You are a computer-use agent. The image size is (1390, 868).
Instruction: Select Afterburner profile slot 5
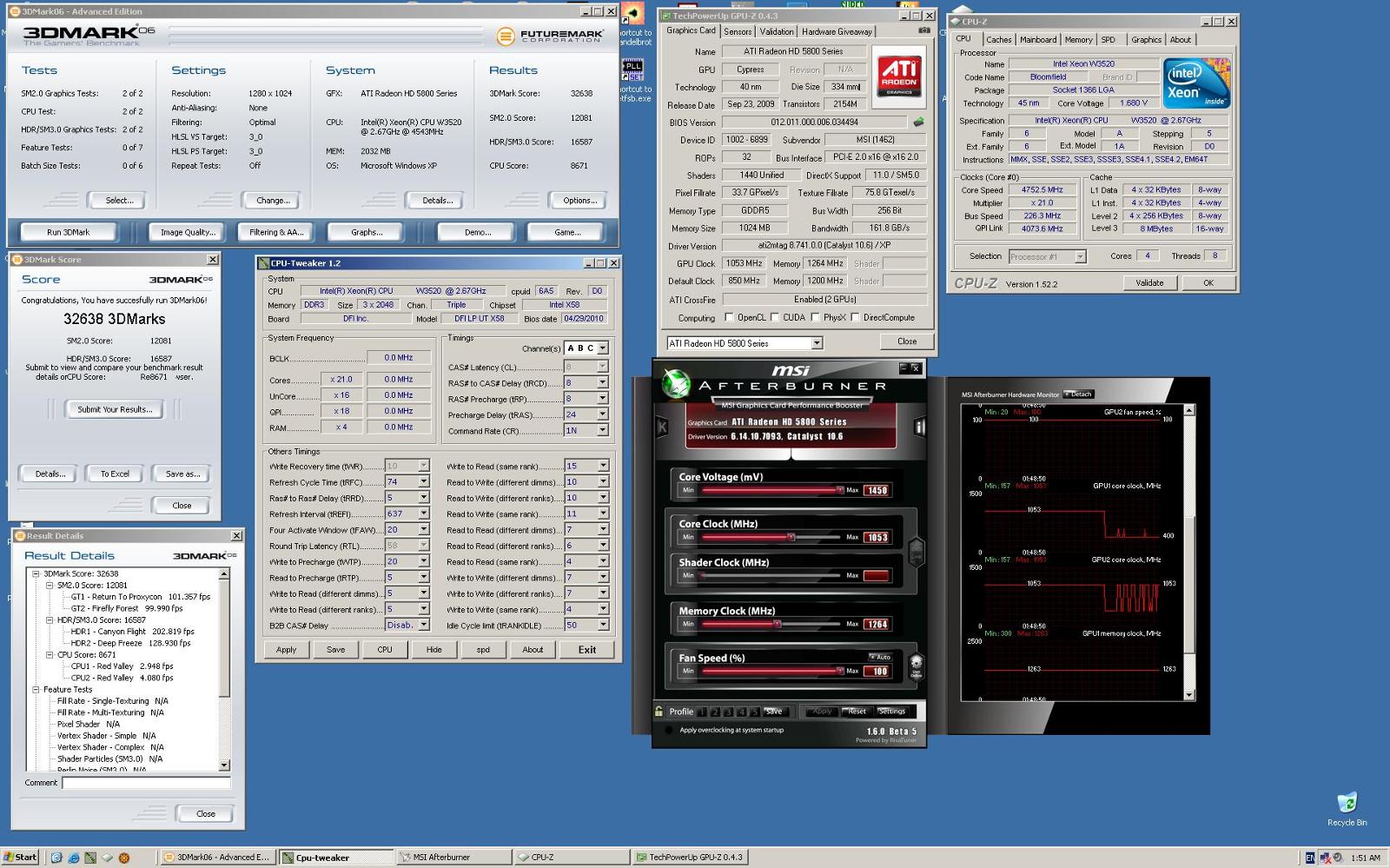point(754,712)
